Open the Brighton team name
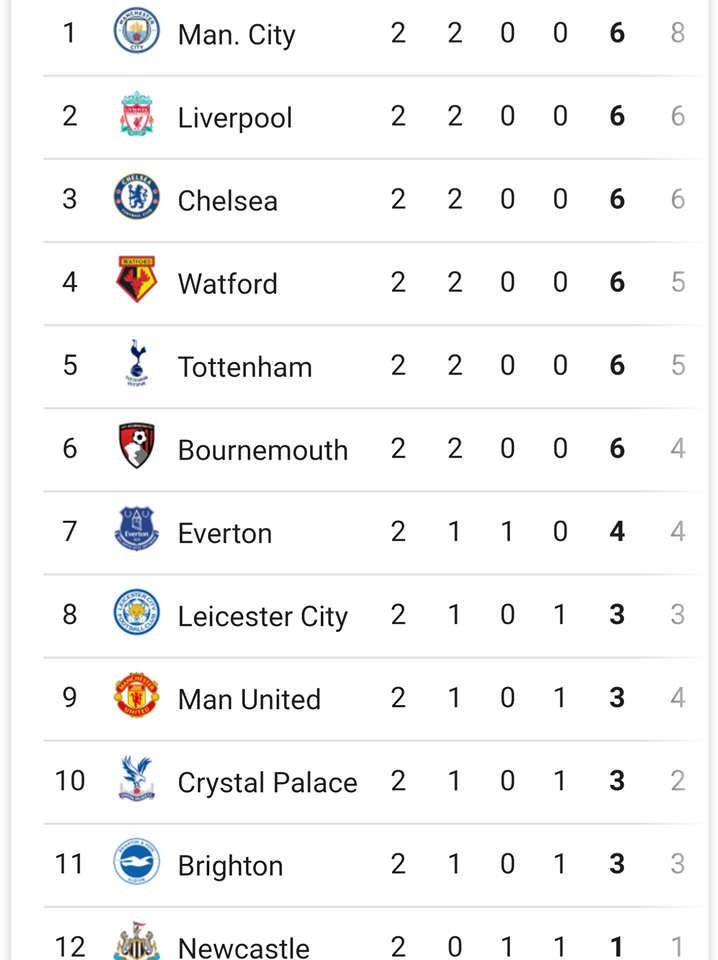Screen dimensions: 718x960 tap(230, 865)
